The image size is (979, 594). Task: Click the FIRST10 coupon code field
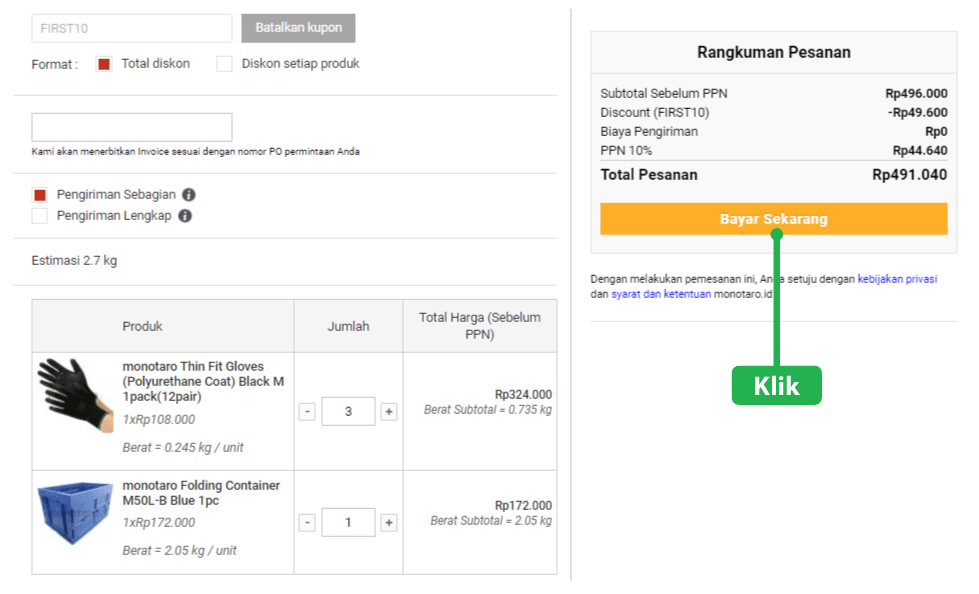click(132, 28)
